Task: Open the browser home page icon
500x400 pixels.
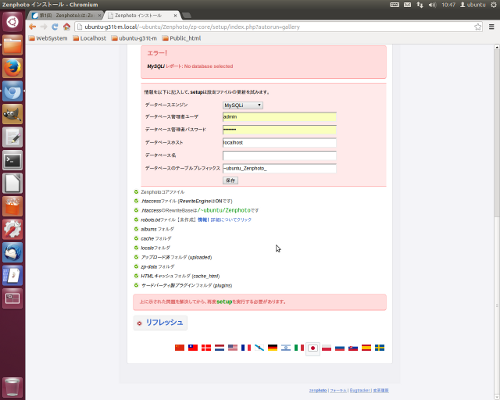Action: 67,27
